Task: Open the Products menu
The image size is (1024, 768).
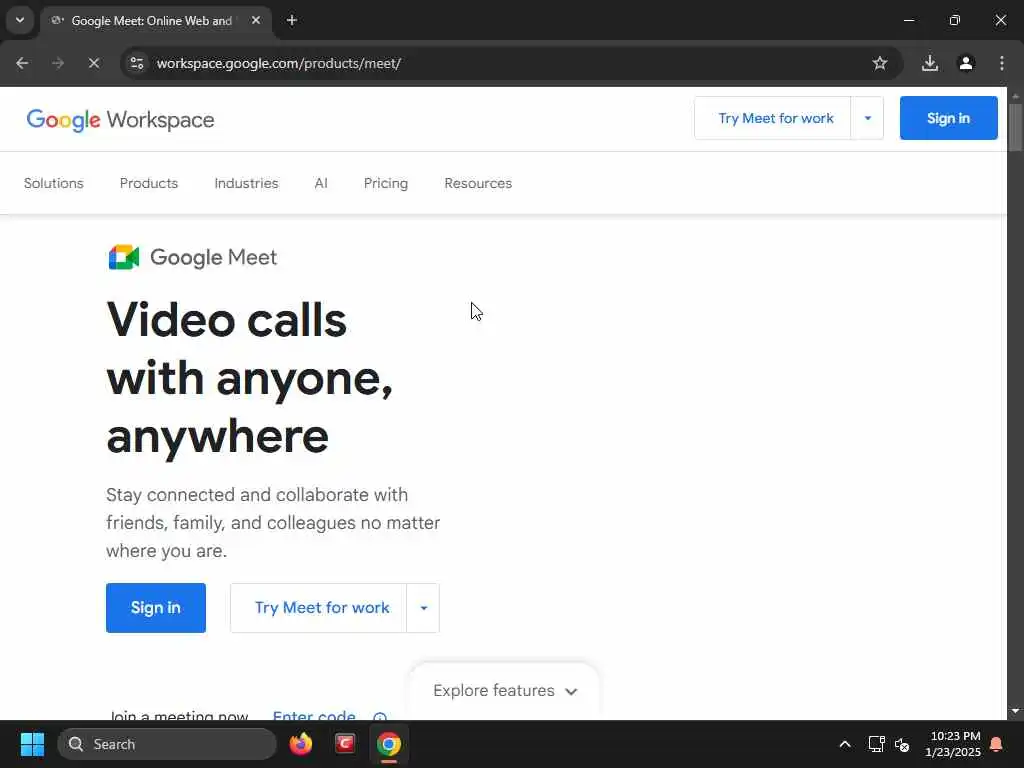Action: (x=149, y=184)
